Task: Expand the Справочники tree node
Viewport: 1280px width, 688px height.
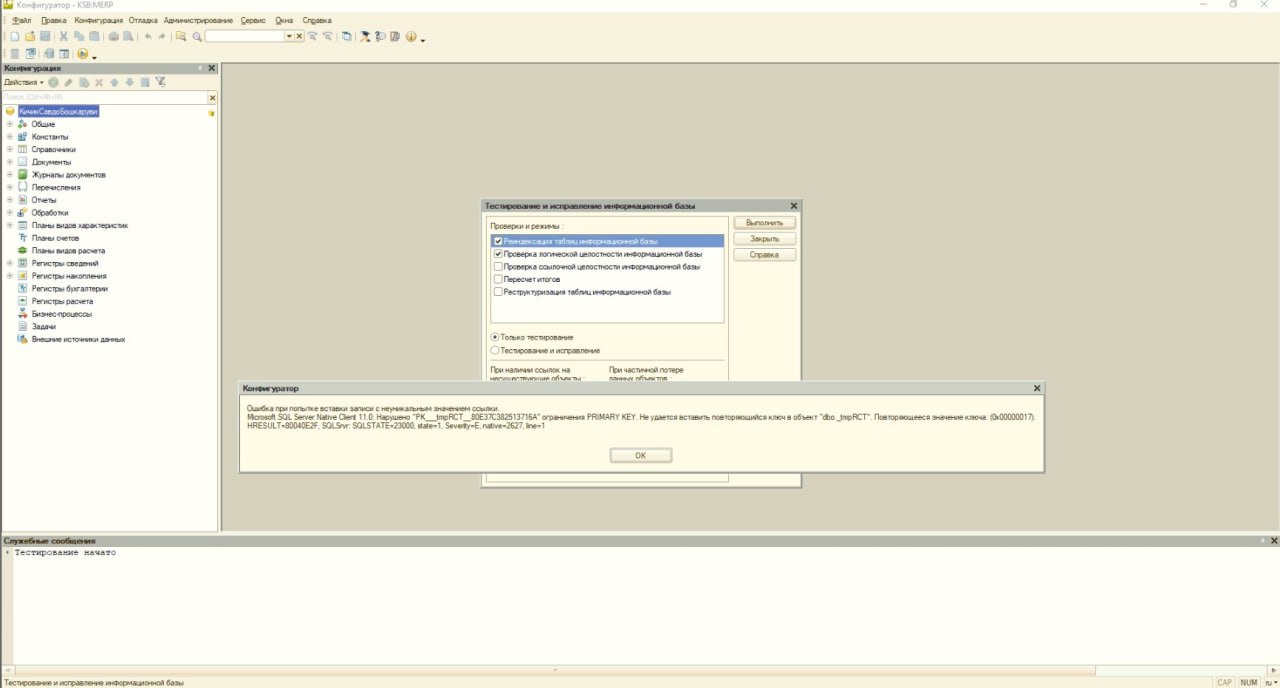Action: pyautogui.click(x=9, y=150)
